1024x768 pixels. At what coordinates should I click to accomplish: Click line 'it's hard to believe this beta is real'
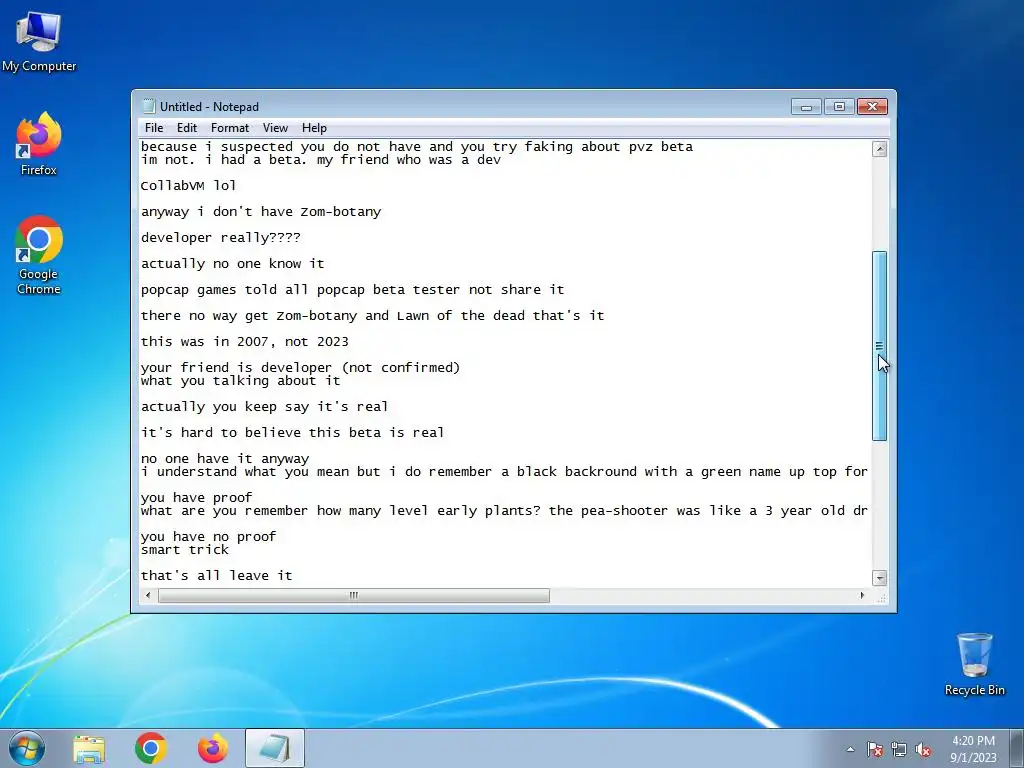(x=293, y=432)
